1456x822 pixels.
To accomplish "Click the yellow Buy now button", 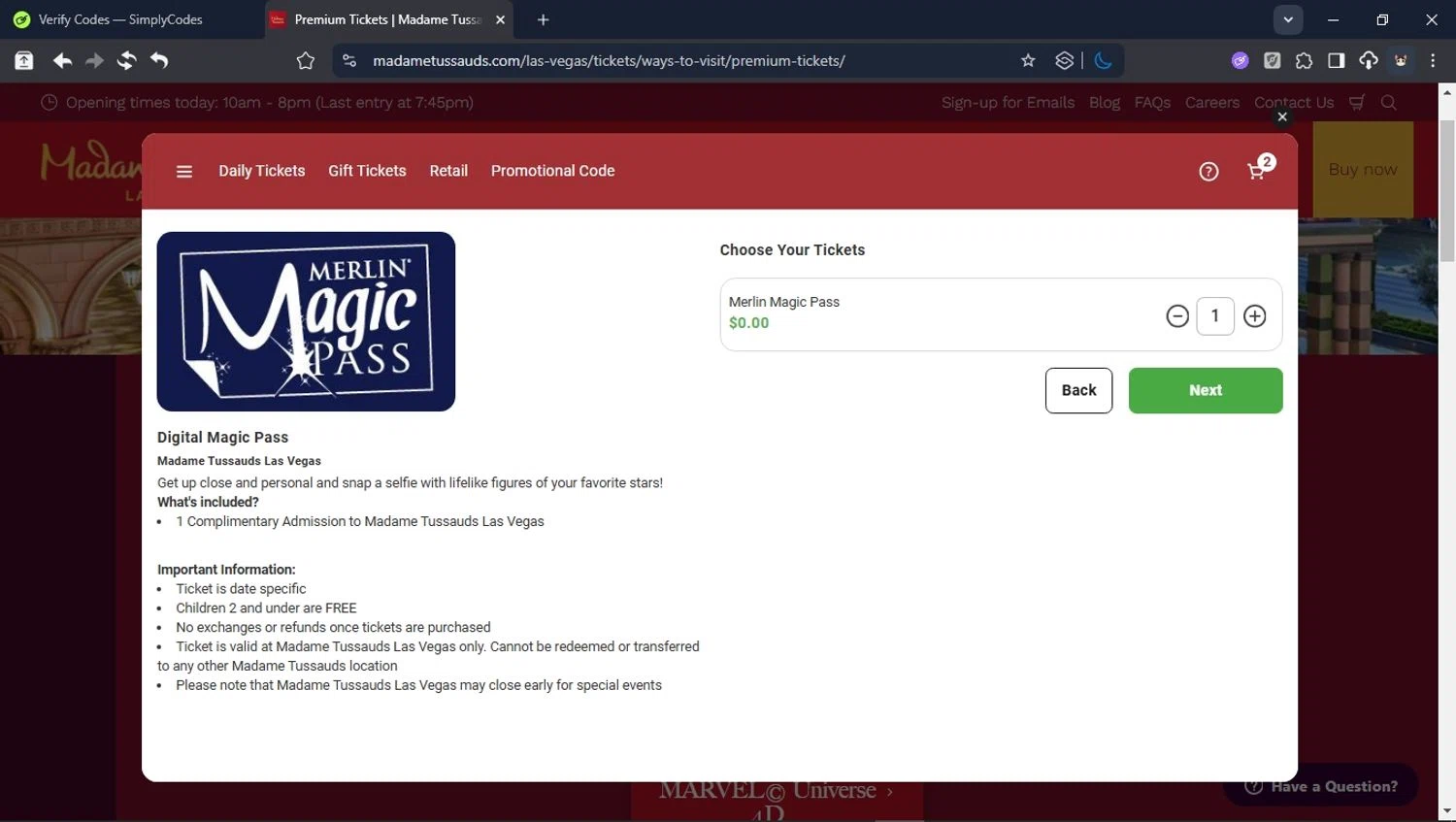I will coord(1363,169).
